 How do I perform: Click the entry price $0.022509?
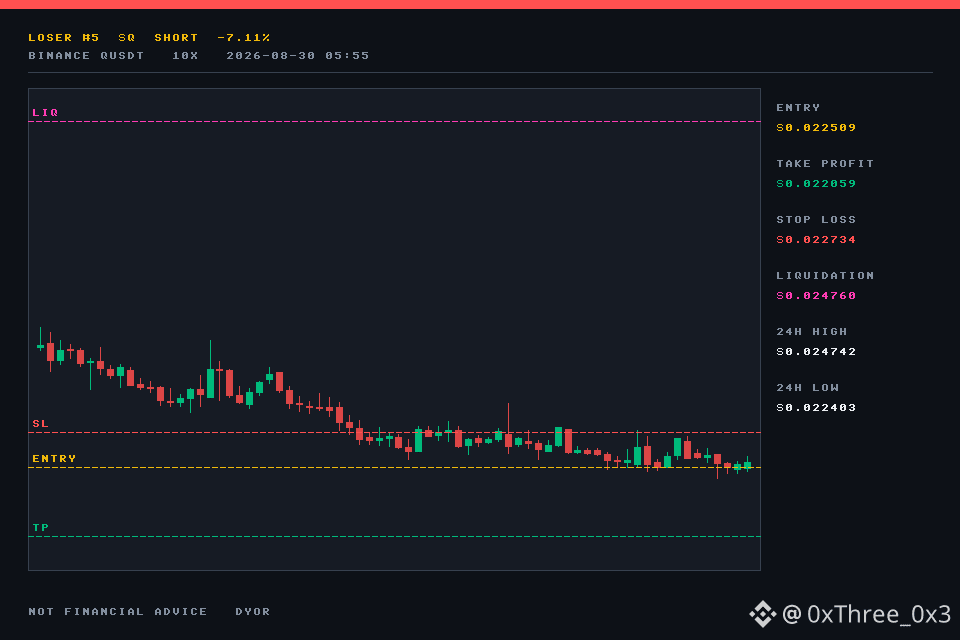click(x=816, y=128)
